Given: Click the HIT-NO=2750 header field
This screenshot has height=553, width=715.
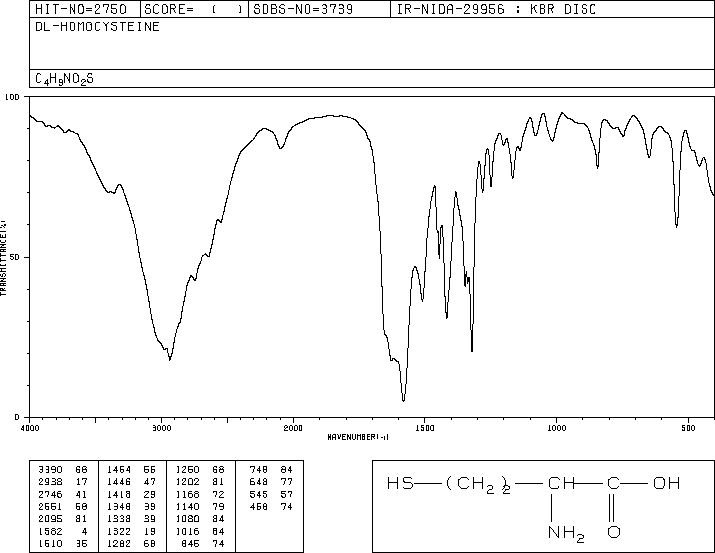Looking at the screenshot, I should click(x=81, y=9).
